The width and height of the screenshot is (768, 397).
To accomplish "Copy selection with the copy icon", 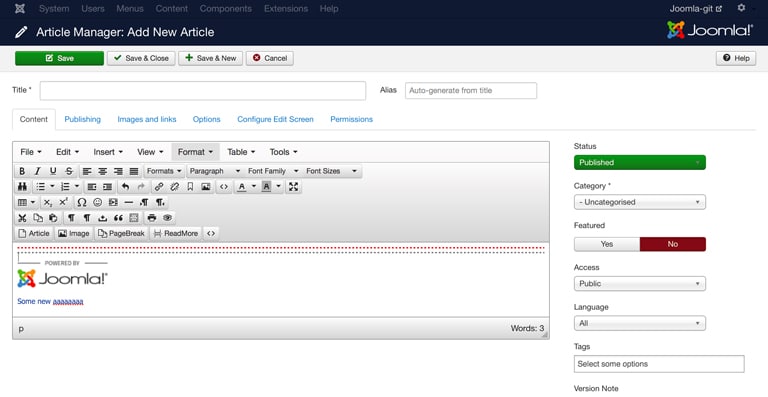I will point(38,218).
